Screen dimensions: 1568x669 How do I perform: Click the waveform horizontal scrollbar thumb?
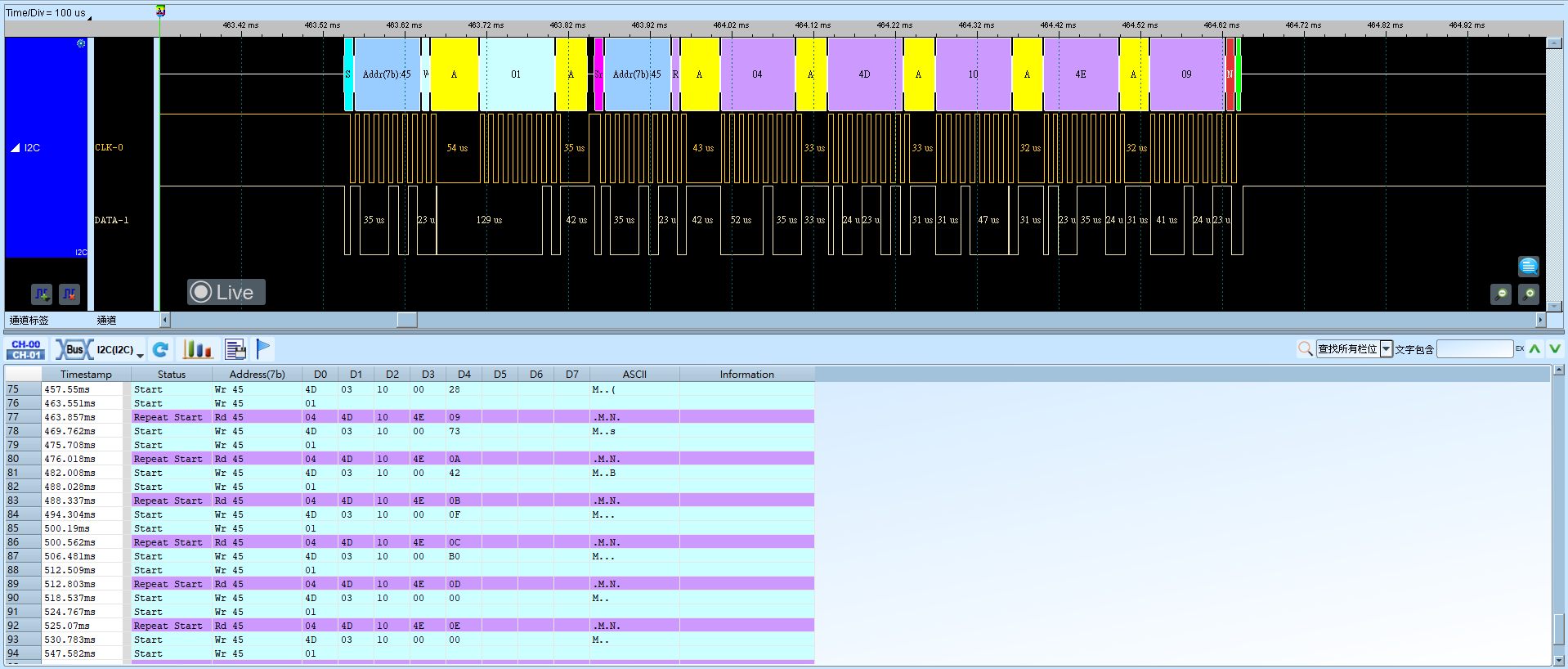[x=407, y=320]
